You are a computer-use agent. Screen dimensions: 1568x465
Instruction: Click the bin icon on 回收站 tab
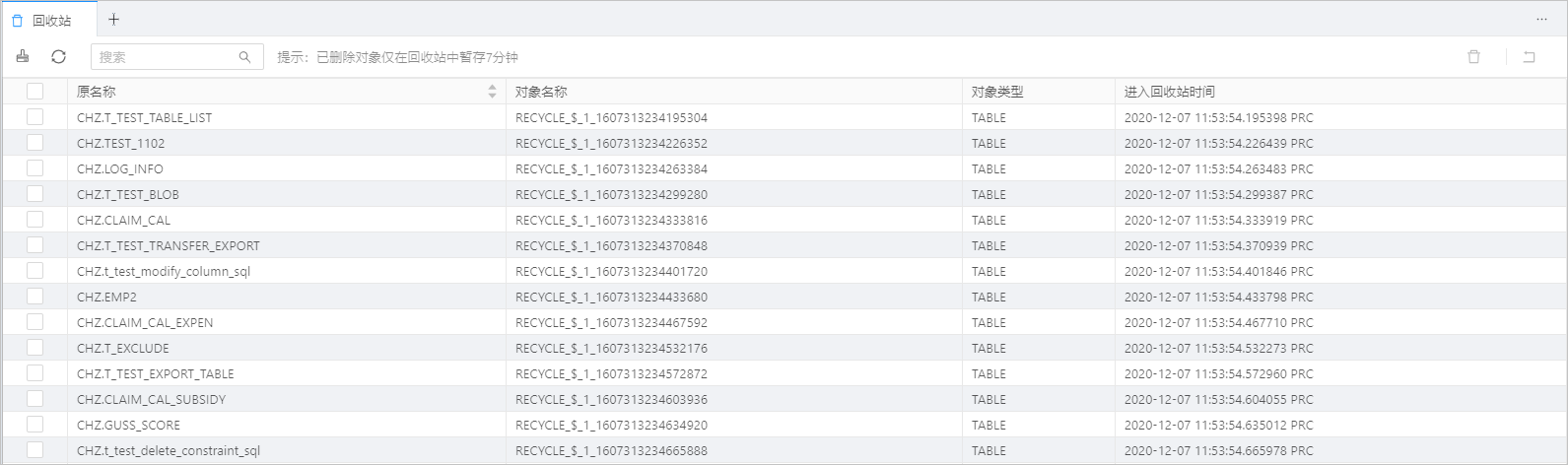(x=17, y=21)
